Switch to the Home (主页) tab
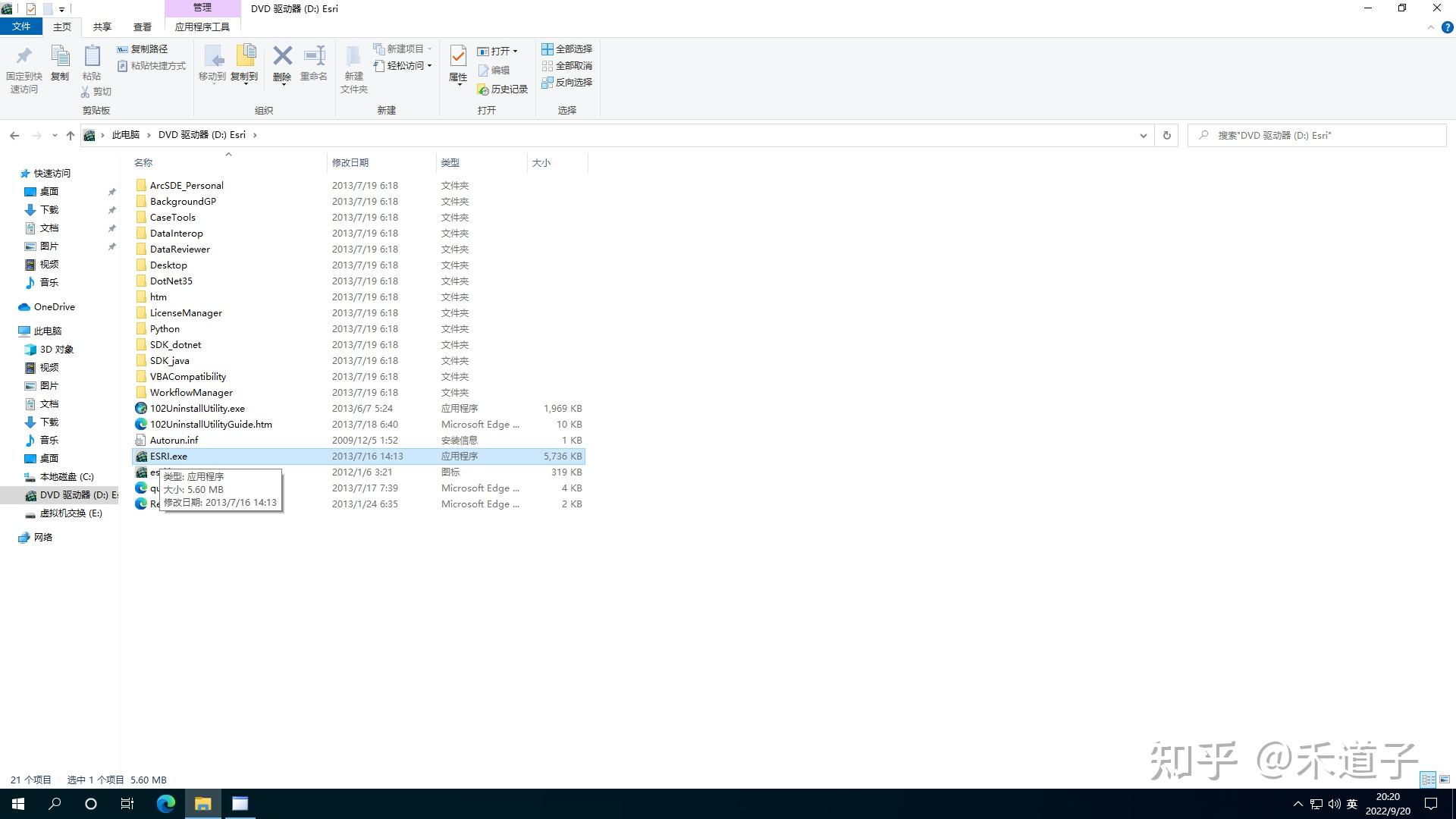The height and width of the screenshot is (819, 1456). (62, 27)
